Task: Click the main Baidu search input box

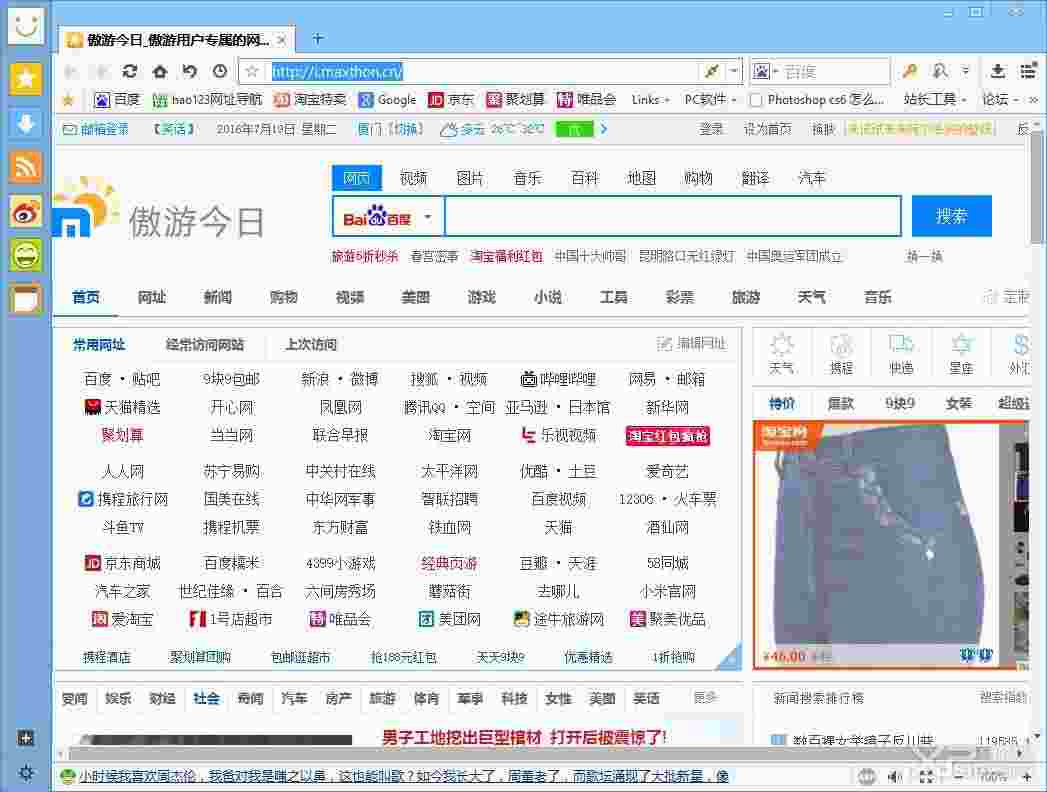Action: coord(673,216)
